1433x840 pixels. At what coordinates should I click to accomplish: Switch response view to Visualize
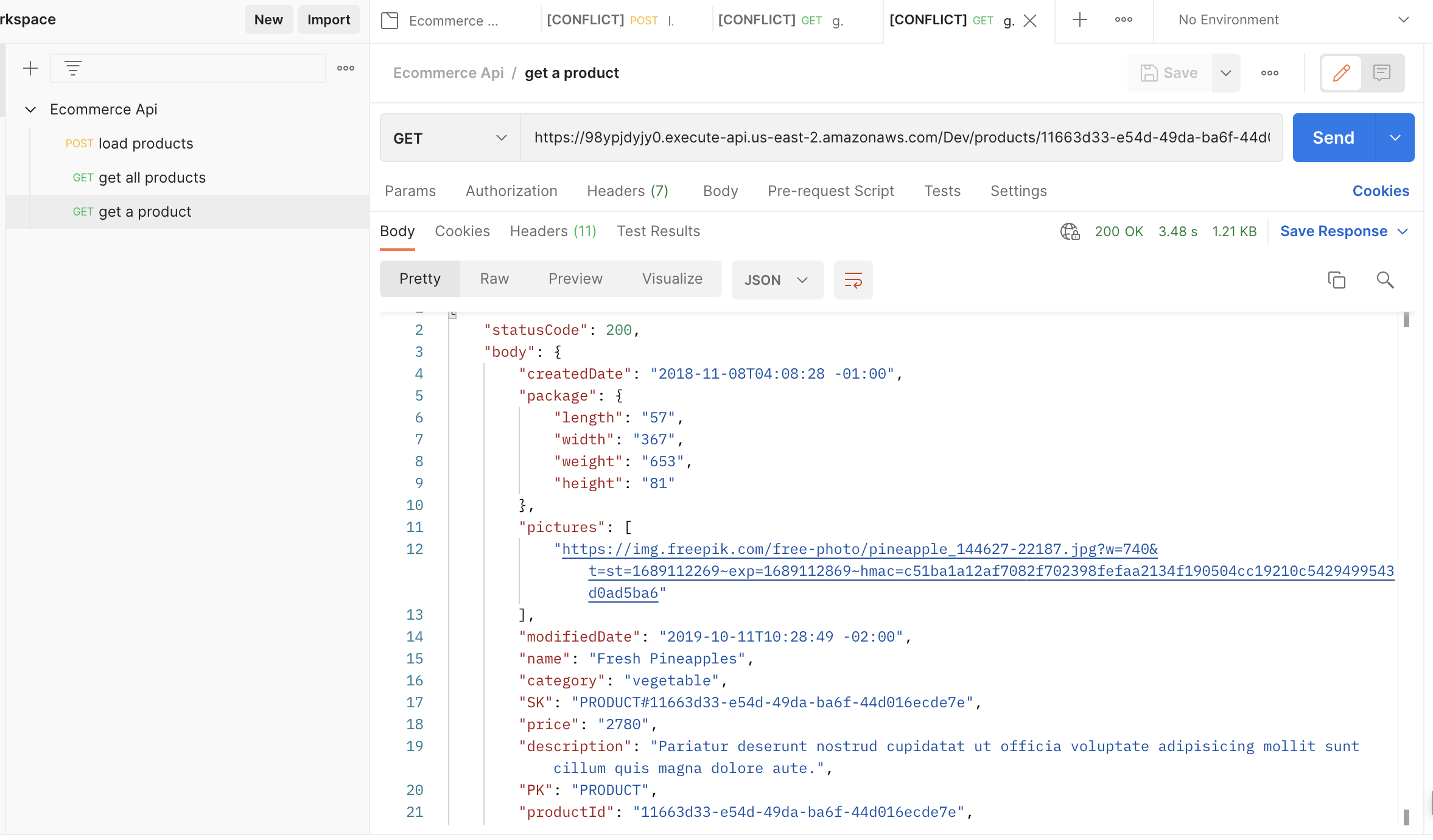[671, 279]
